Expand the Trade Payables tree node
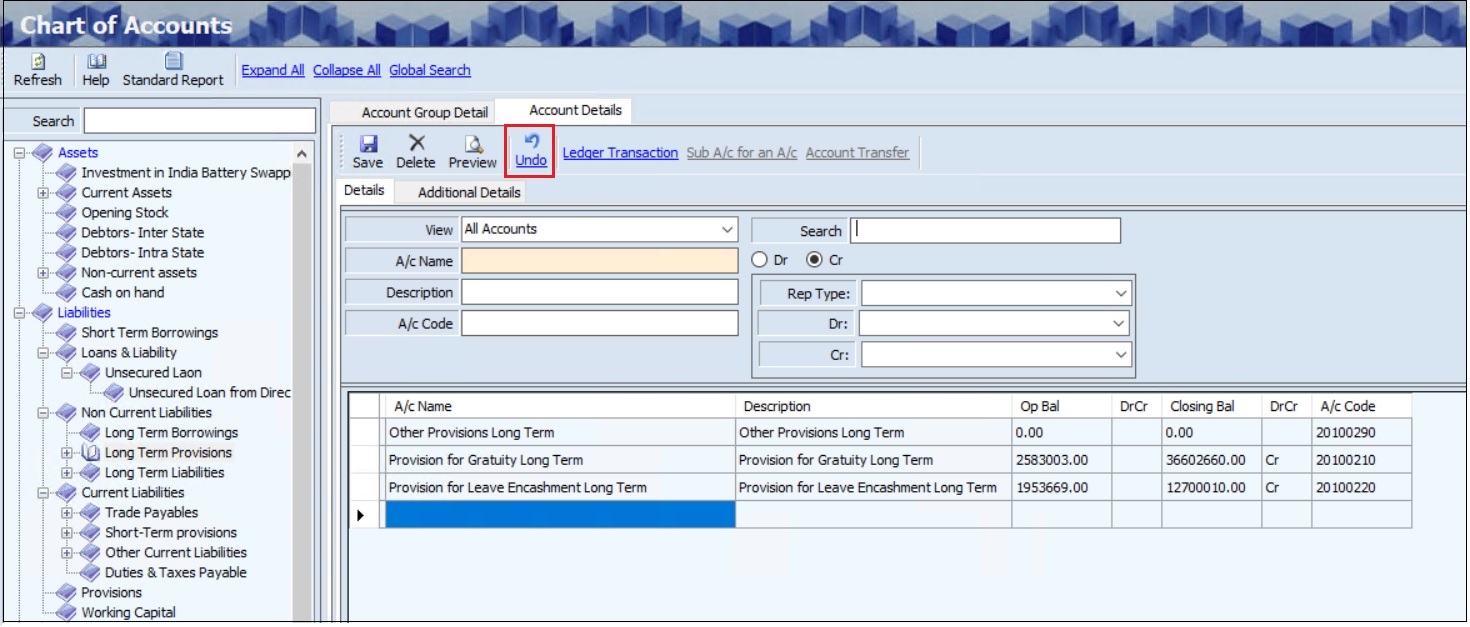 click(x=67, y=513)
